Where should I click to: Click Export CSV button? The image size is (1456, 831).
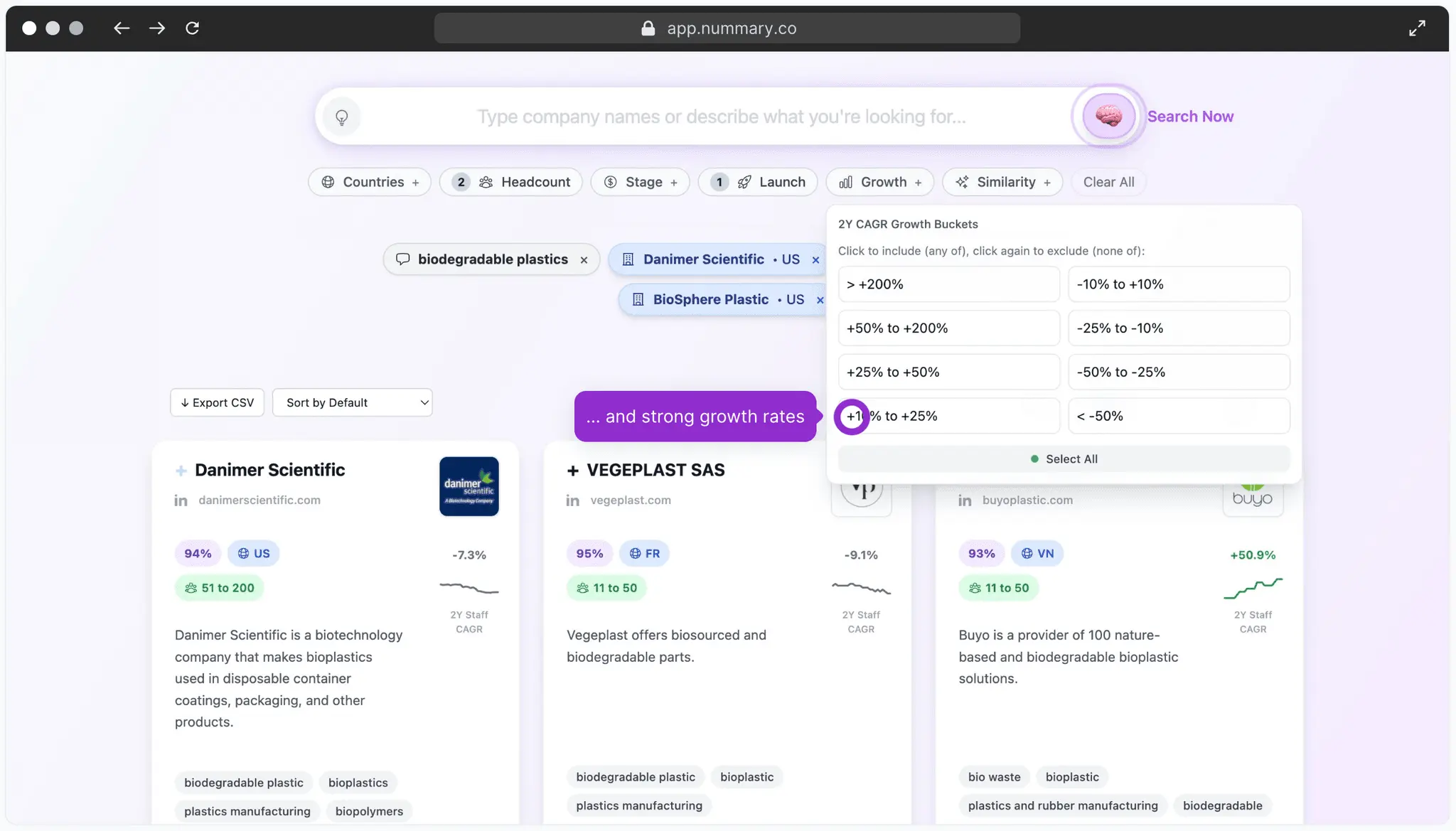coord(218,403)
